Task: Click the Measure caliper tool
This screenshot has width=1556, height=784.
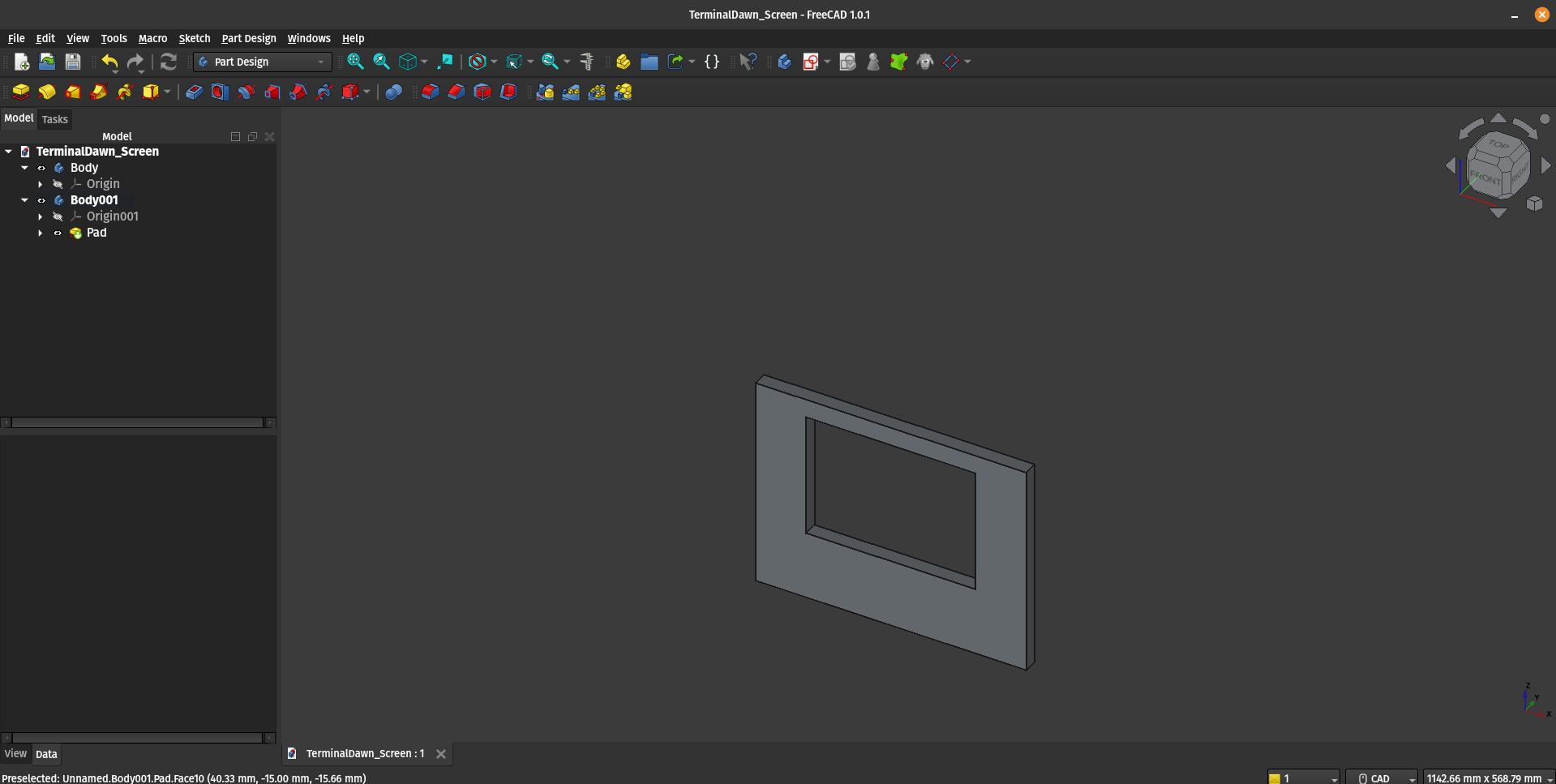Action: tap(587, 62)
